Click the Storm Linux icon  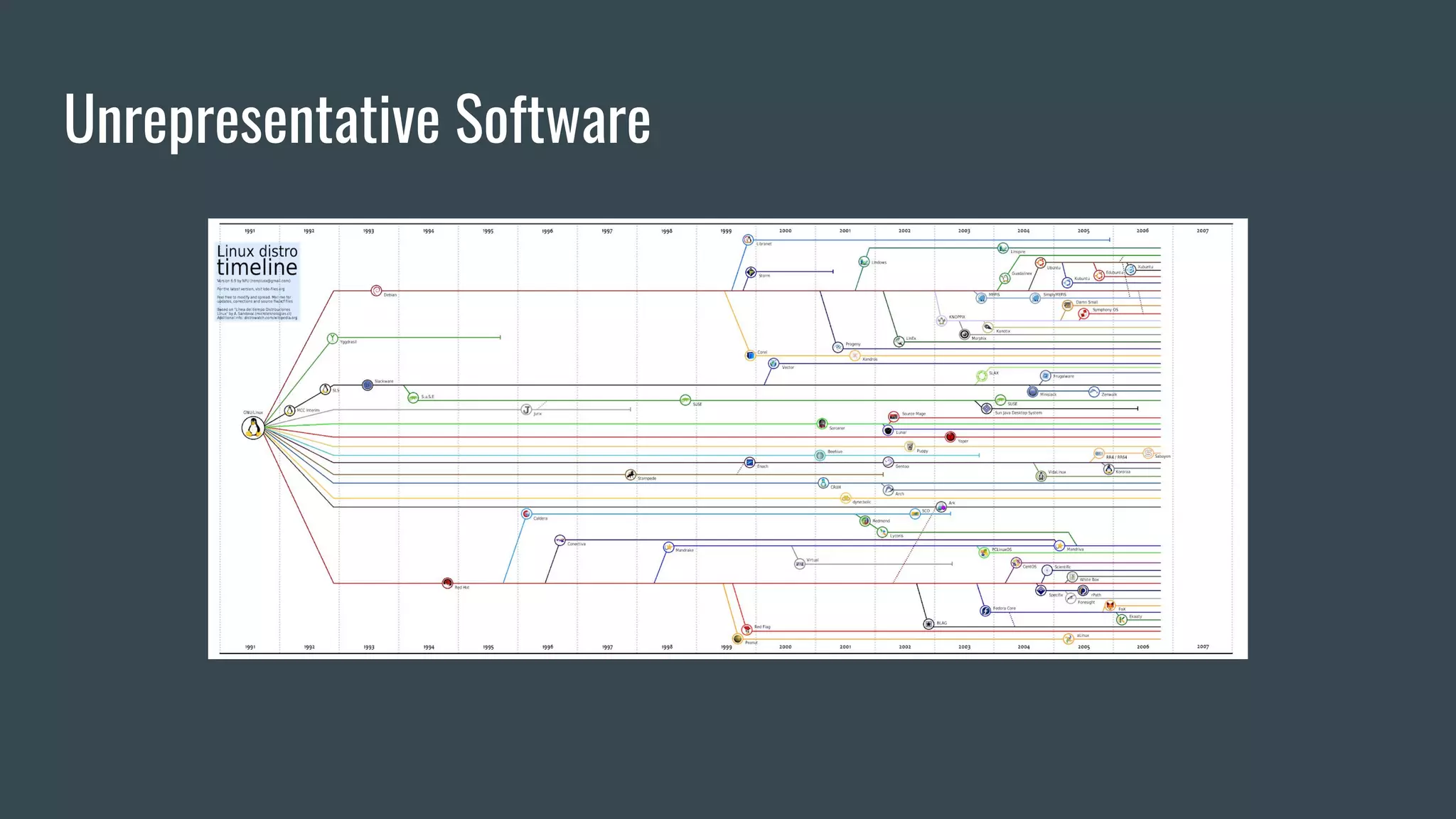coord(751,272)
